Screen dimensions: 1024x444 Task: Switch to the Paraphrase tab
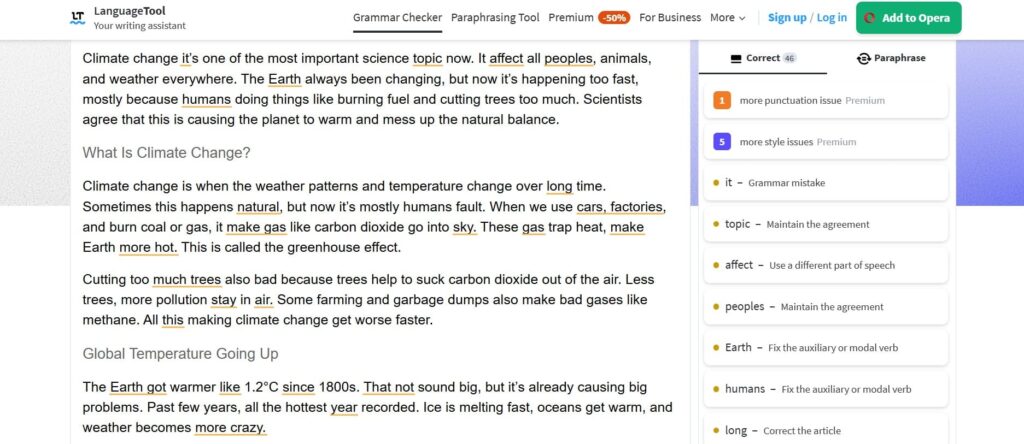tap(891, 58)
